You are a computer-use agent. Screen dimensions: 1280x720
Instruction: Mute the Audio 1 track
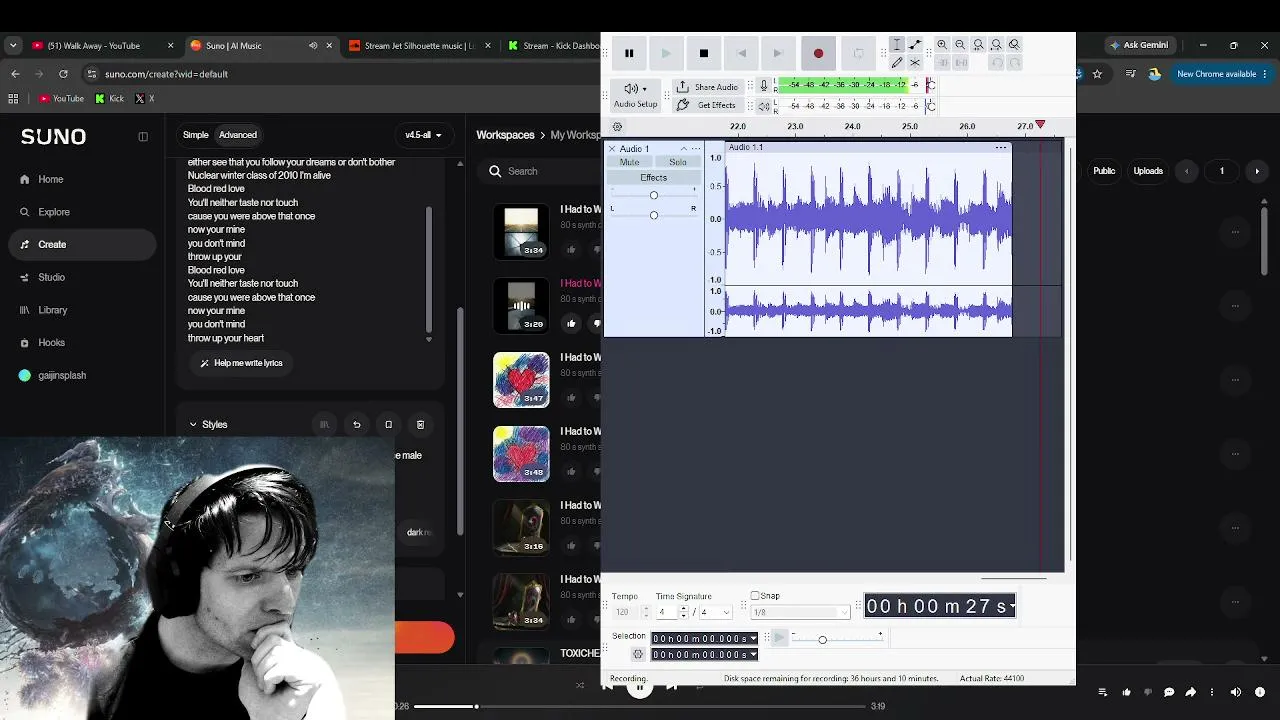629,163
